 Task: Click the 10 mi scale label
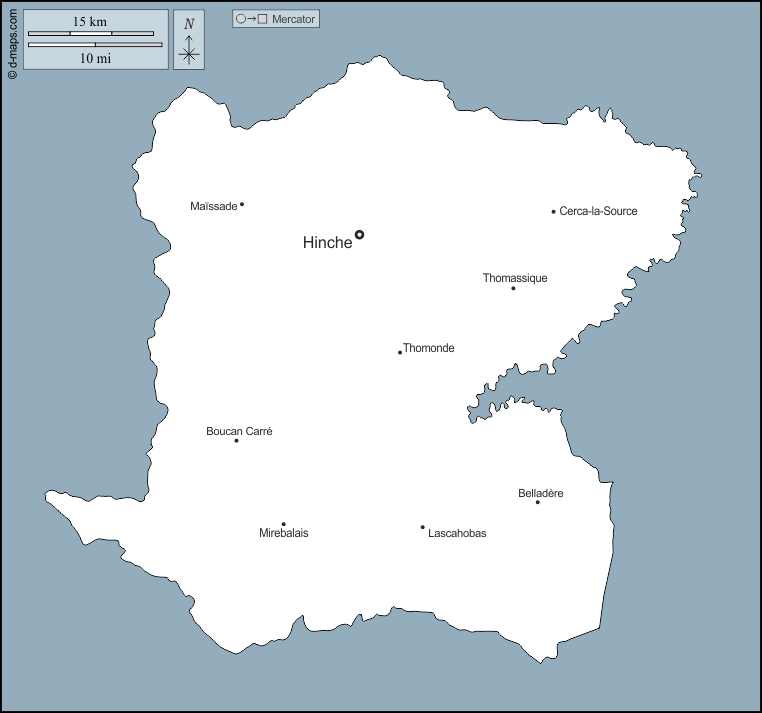(x=95, y=58)
